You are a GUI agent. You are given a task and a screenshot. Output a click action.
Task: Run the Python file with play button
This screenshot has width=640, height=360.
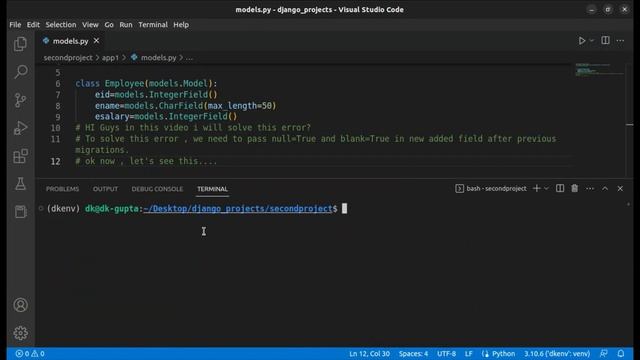[x=582, y=40]
